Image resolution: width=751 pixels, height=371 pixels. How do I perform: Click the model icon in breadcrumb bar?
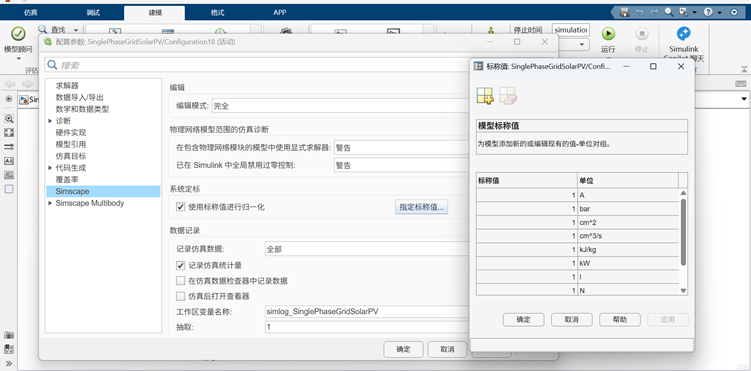(x=23, y=100)
